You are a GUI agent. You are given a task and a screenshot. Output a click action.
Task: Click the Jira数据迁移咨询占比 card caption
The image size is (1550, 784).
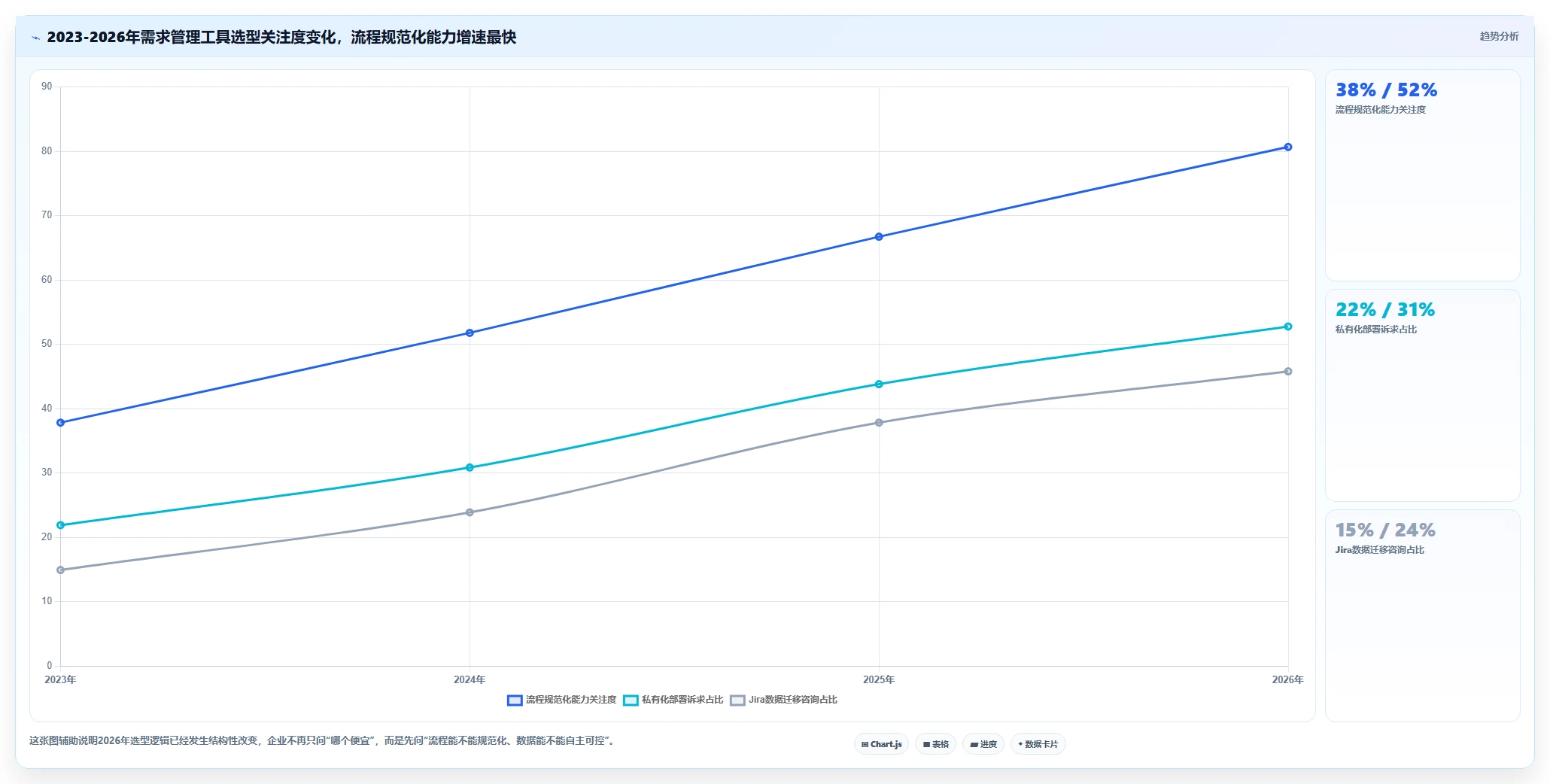click(x=1380, y=550)
